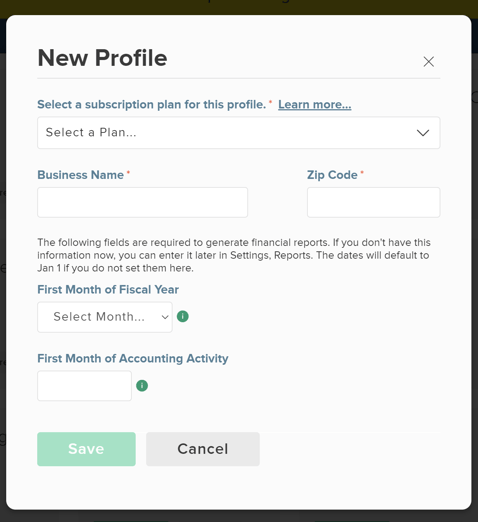Click the accounting activity info icon
478x522 pixels.
(x=142, y=386)
